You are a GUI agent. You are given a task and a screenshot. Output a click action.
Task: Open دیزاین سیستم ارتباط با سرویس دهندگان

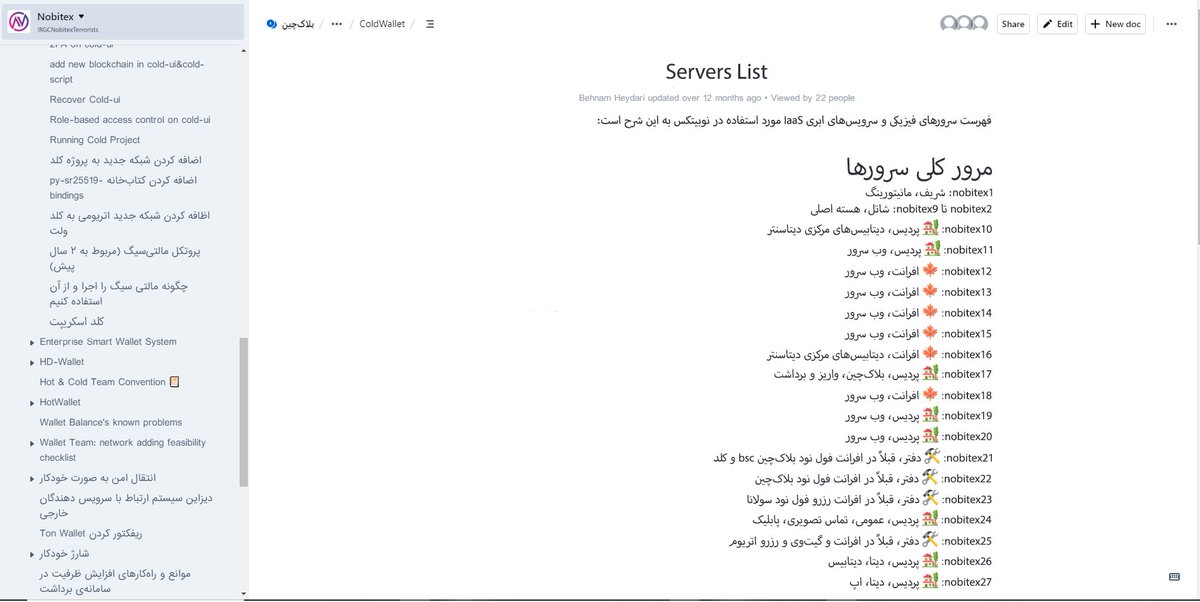click(127, 505)
